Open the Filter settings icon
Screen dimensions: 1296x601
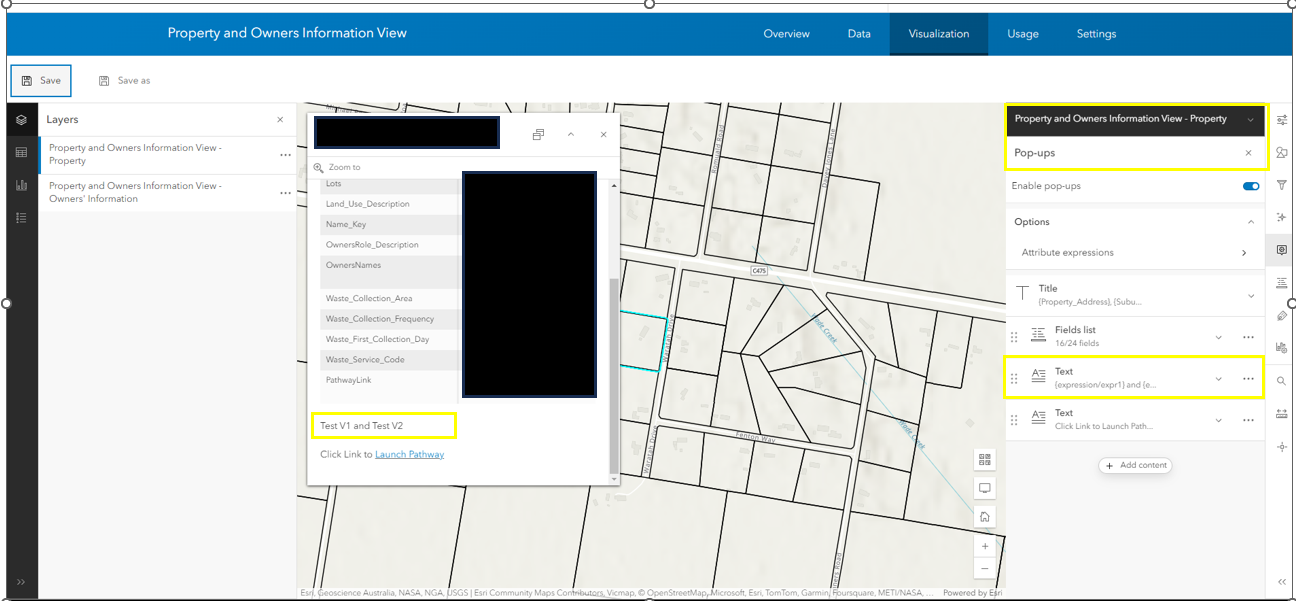click(x=1282, y=184)
